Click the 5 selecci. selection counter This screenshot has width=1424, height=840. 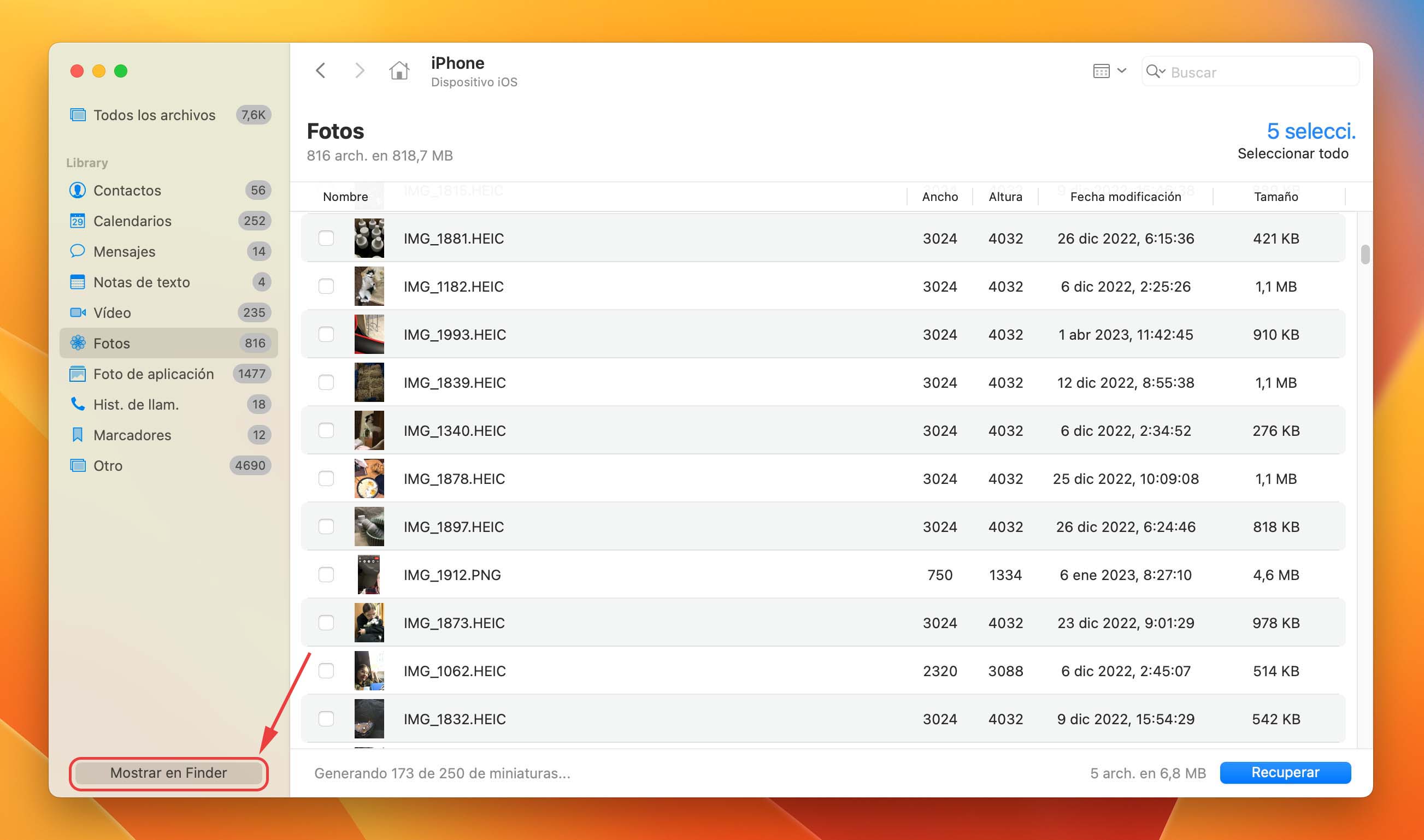(x=1311, y=131)
